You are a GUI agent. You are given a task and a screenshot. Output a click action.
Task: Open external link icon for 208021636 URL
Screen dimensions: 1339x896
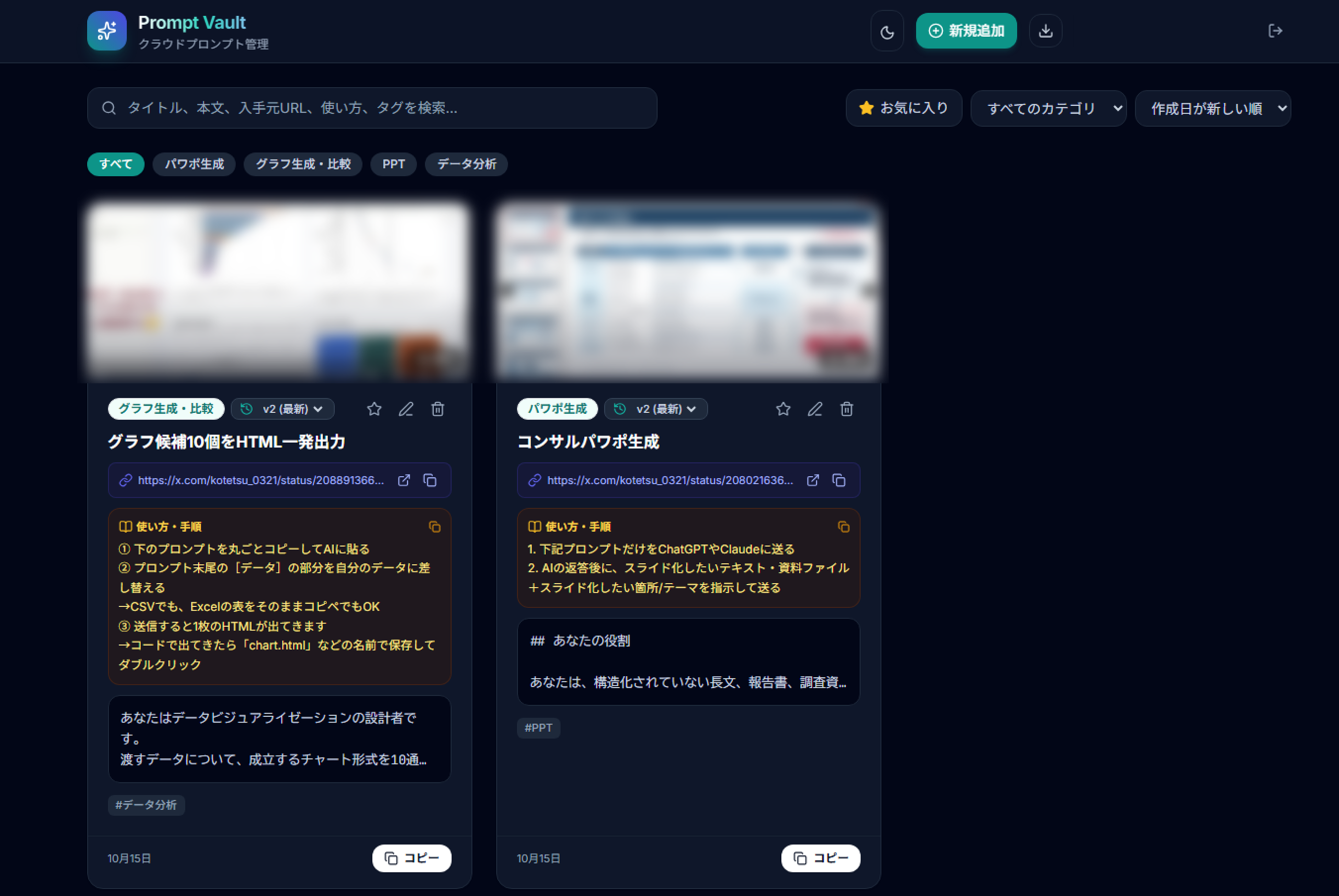pyautogui.click(x=813, y=481)
